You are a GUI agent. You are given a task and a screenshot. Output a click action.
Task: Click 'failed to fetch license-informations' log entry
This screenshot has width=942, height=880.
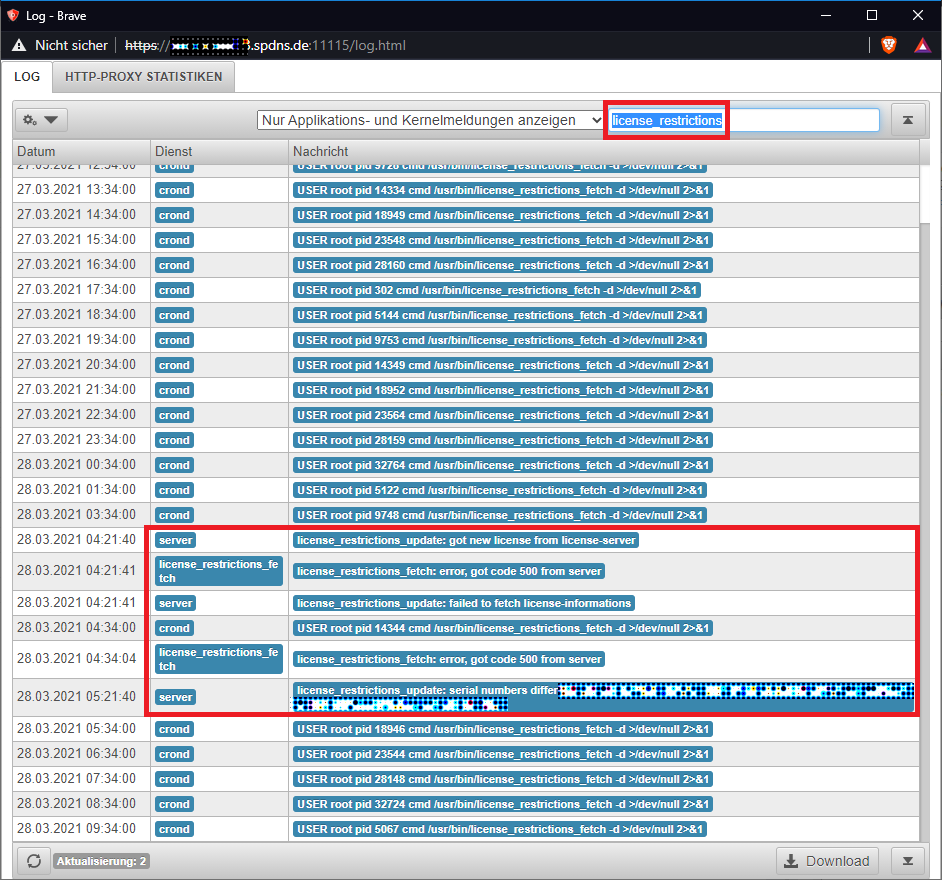click(x=464, y=603)
